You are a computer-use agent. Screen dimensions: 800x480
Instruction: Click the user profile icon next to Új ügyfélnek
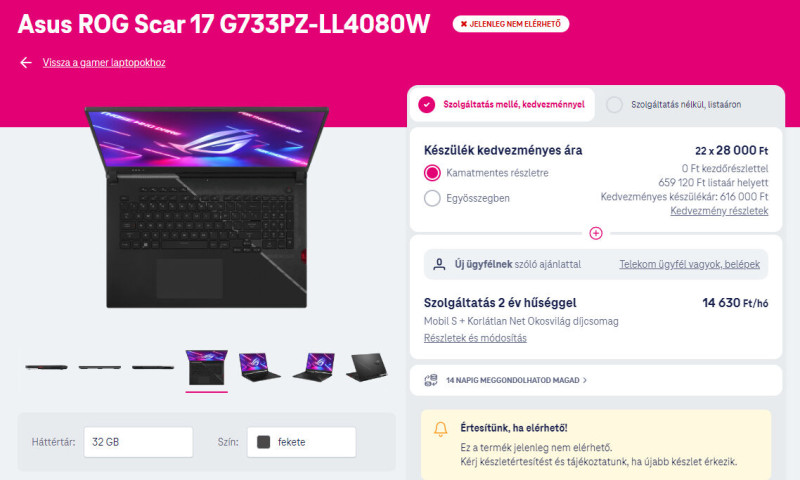point(439,264)
